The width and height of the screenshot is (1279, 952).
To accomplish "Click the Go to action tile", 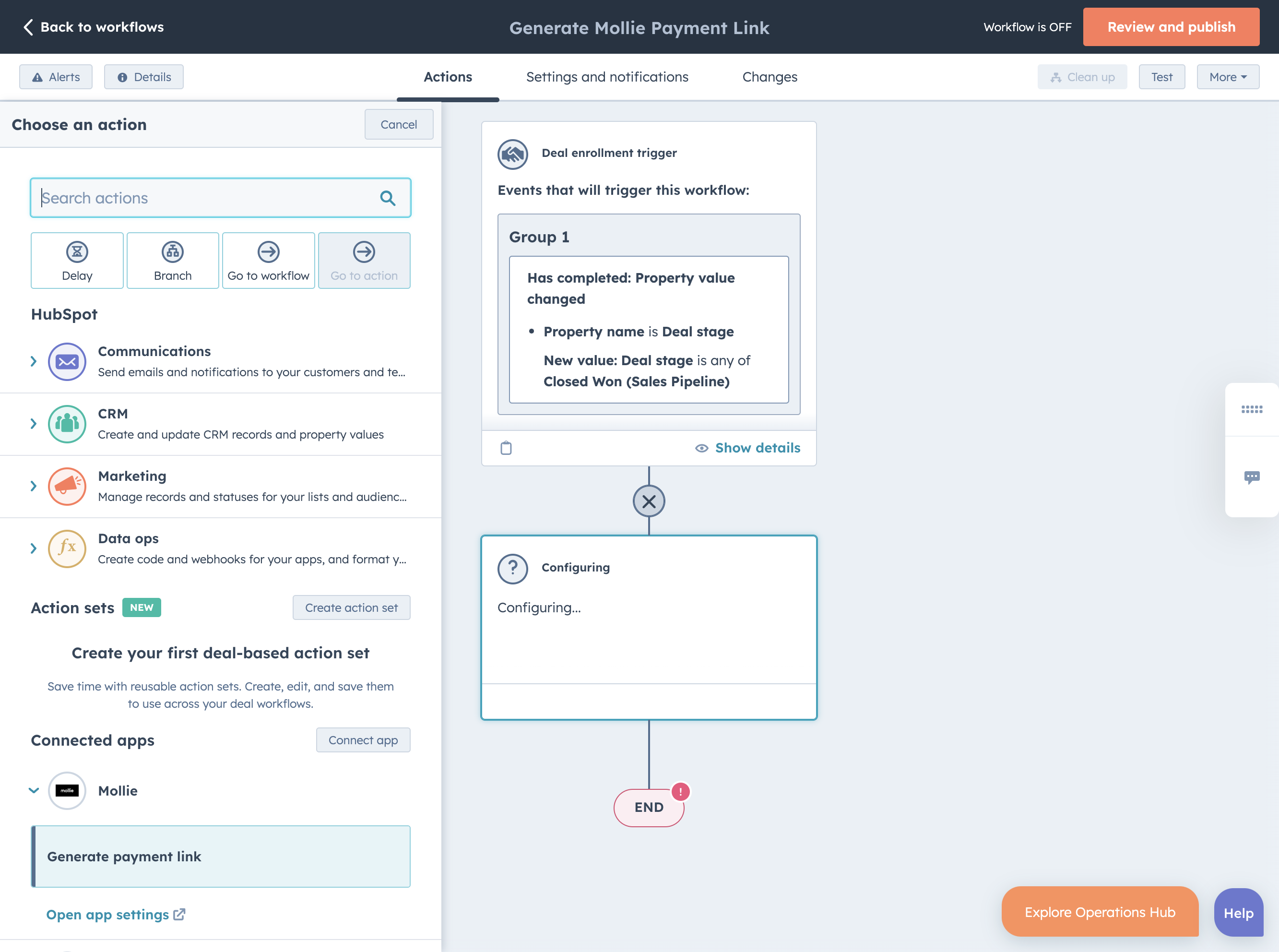I will 364,261.
